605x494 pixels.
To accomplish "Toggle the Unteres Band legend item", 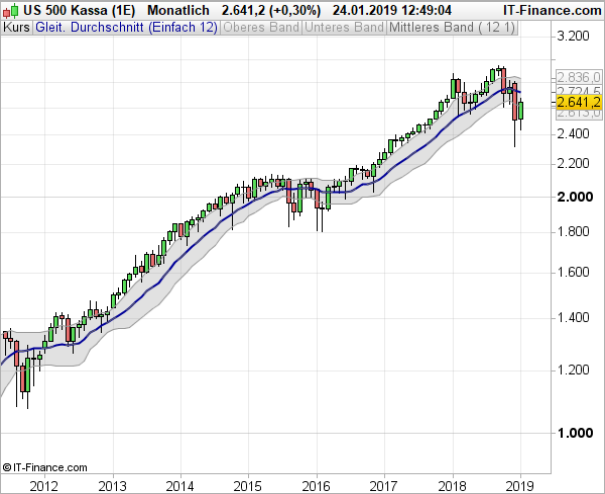I will (x=344, y=28).
